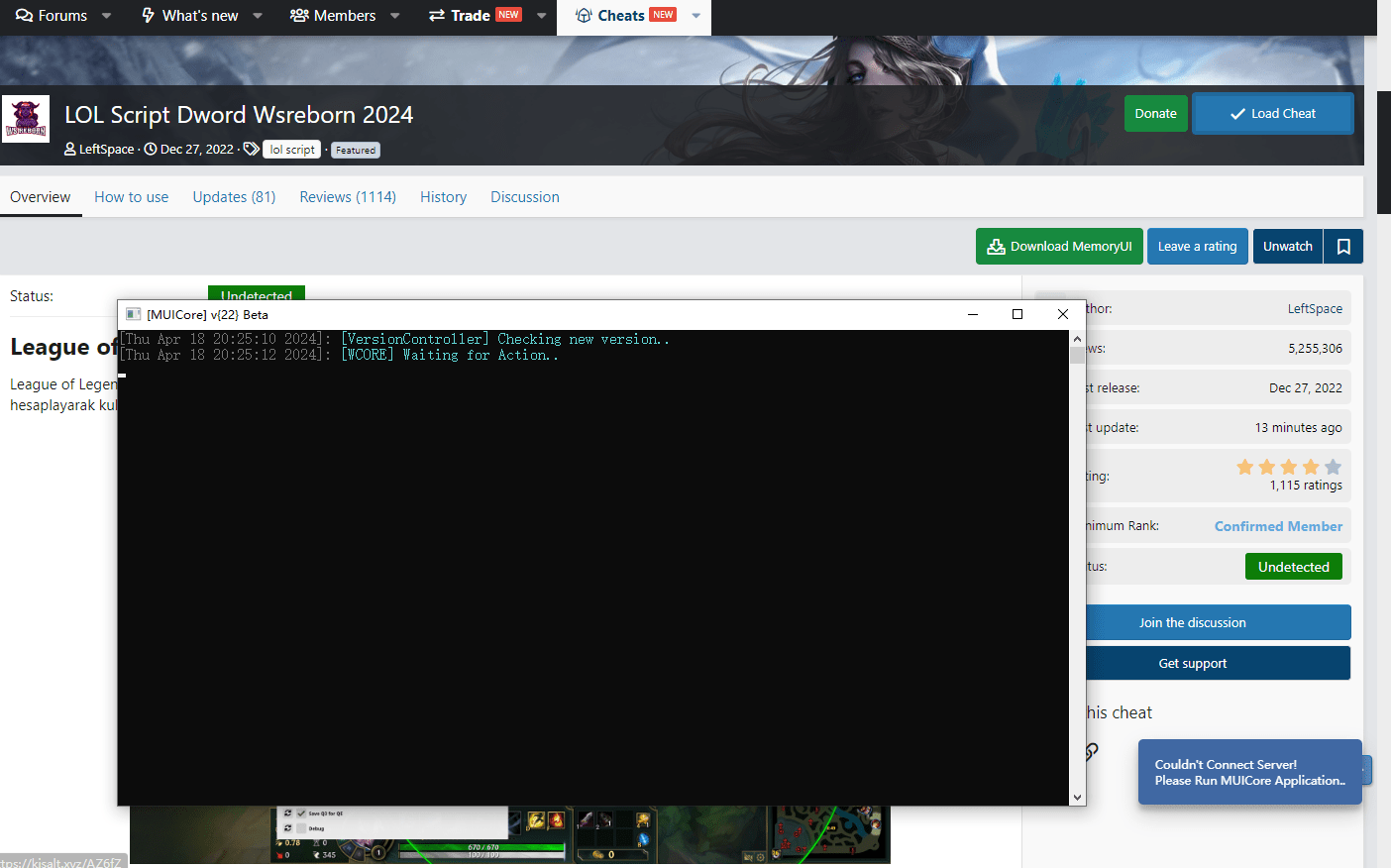Open What's new section

pos(190,16)
